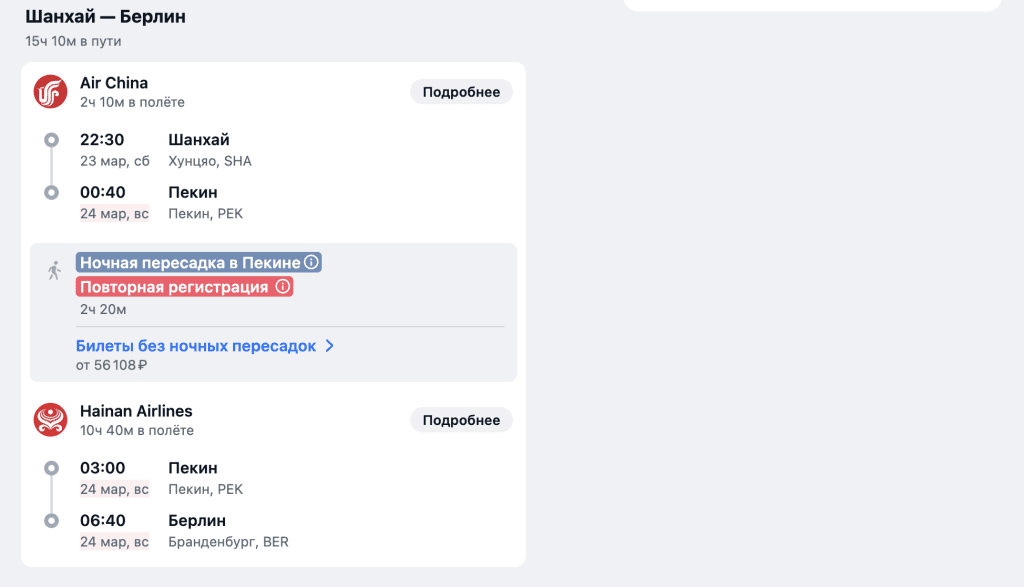This screenshot has width=1024, height=587.
Task: Click the info icon next to "Повторная регистрация"
Action: (283, 285)
